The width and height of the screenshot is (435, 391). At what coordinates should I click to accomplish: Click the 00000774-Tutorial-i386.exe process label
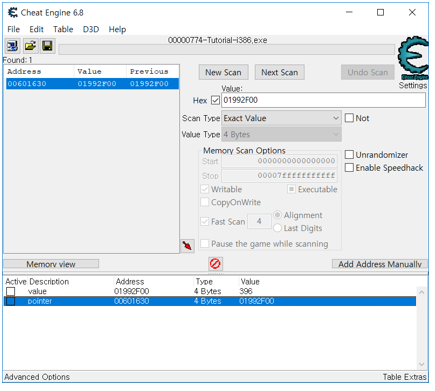coord(217,40)
